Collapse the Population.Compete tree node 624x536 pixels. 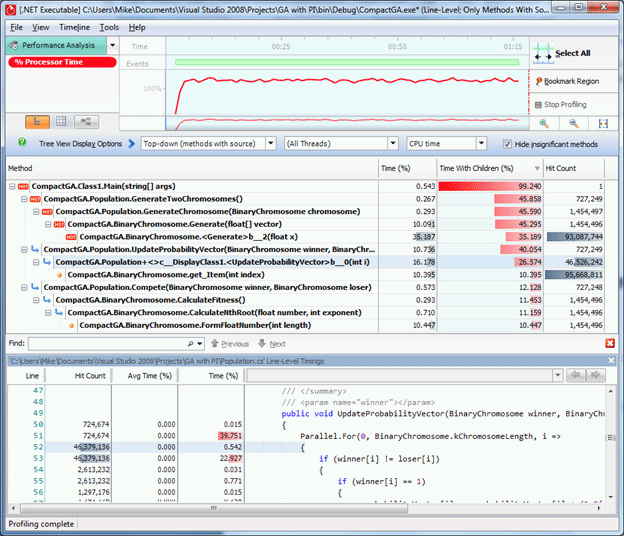[24, 288]
